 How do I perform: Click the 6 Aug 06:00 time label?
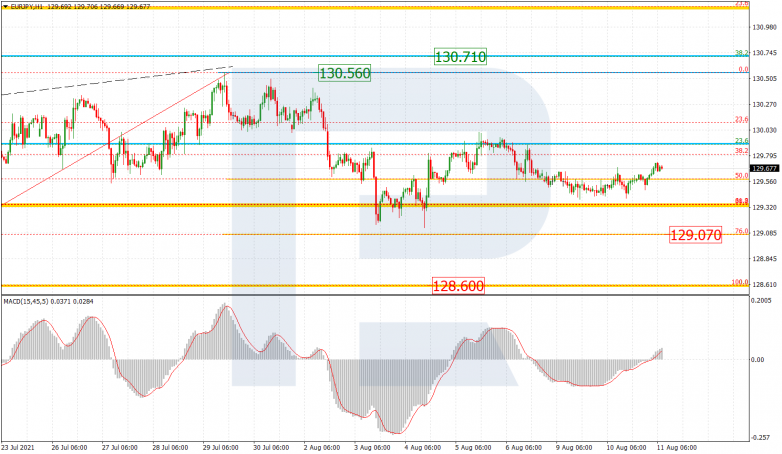tap(524, 448)
